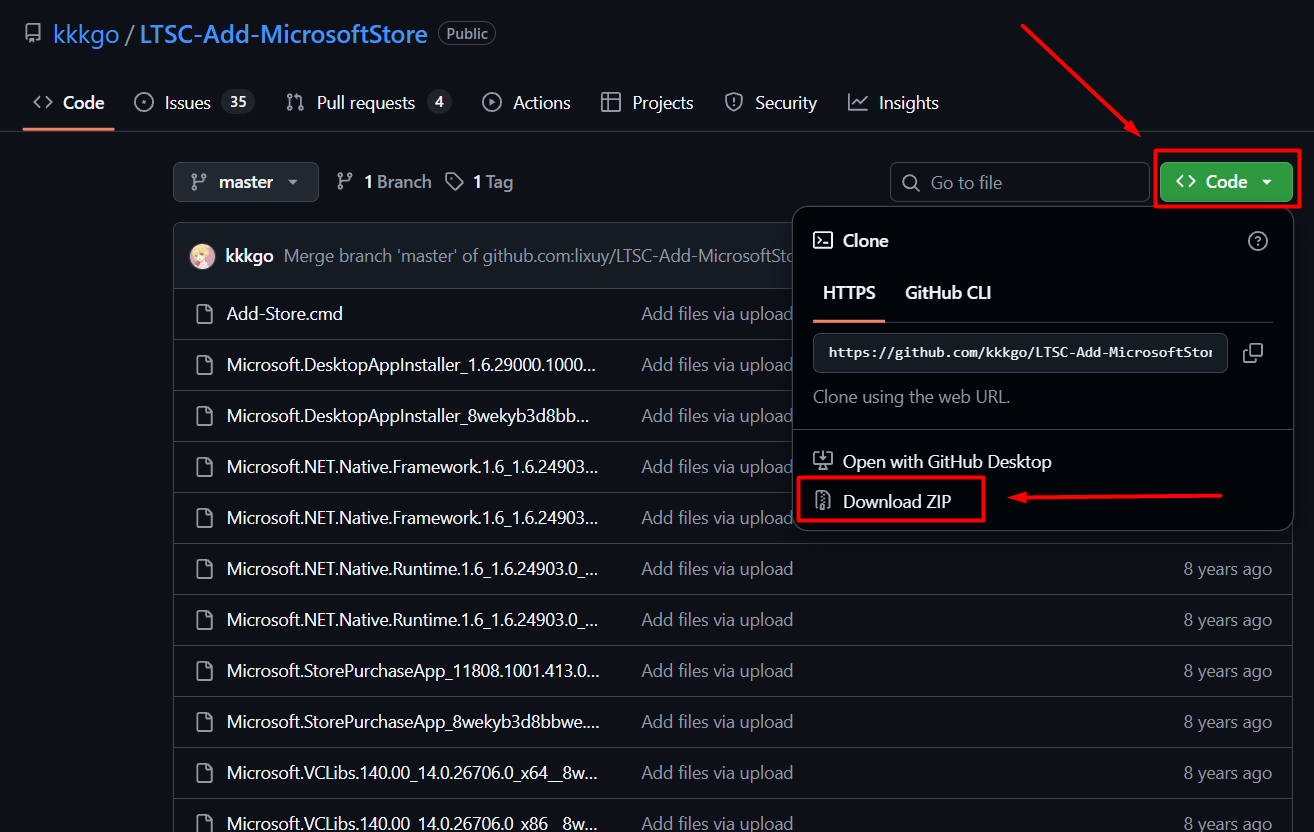
Task: Open the LTSC-Add-MicrosoftStore repository link
Action: pyautogui.click(x=283, y=34)
